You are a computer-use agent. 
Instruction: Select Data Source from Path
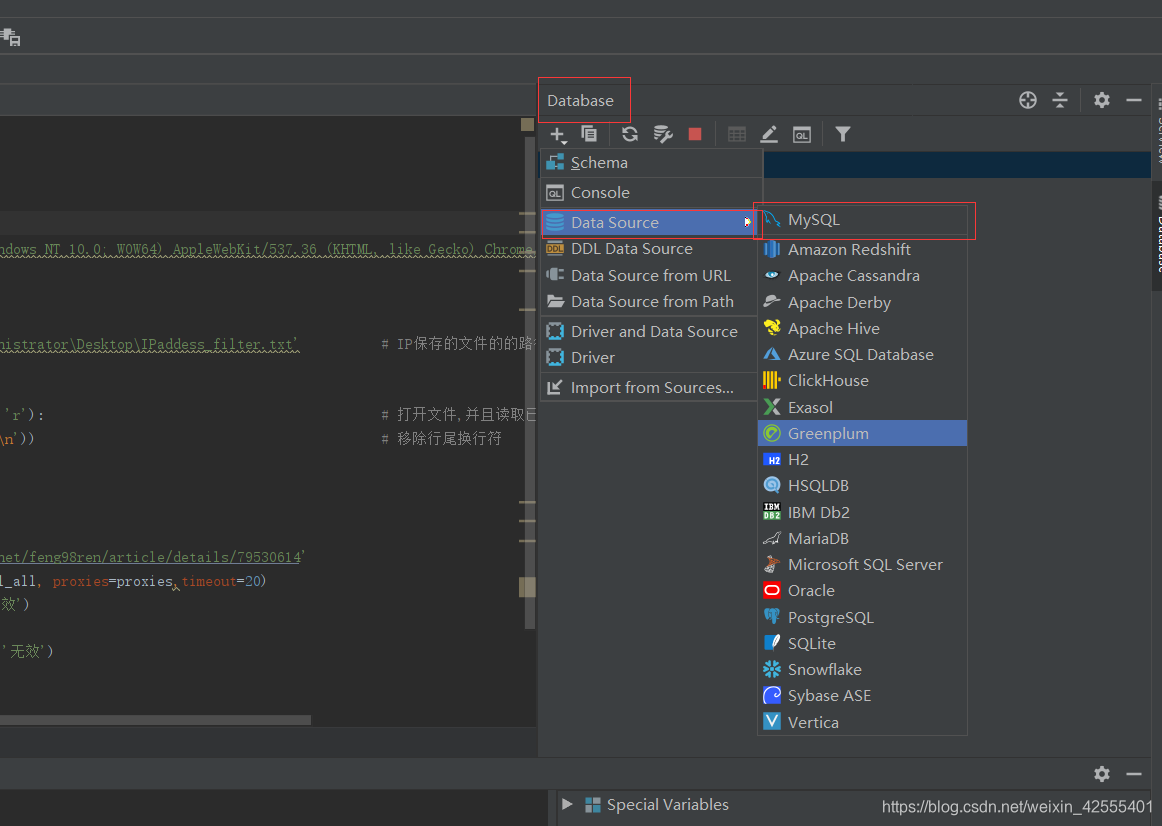click(x=648, y=302)
